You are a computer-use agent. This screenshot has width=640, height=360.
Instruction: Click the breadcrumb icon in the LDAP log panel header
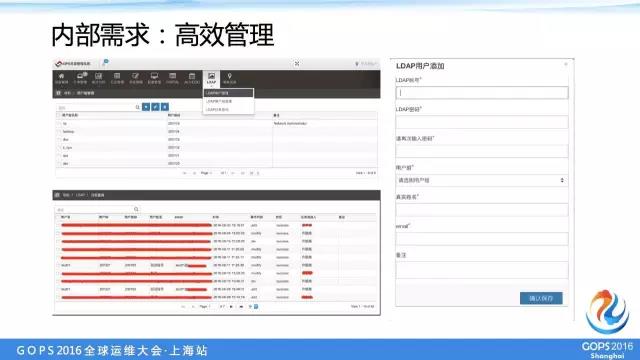tap(57, 195)
